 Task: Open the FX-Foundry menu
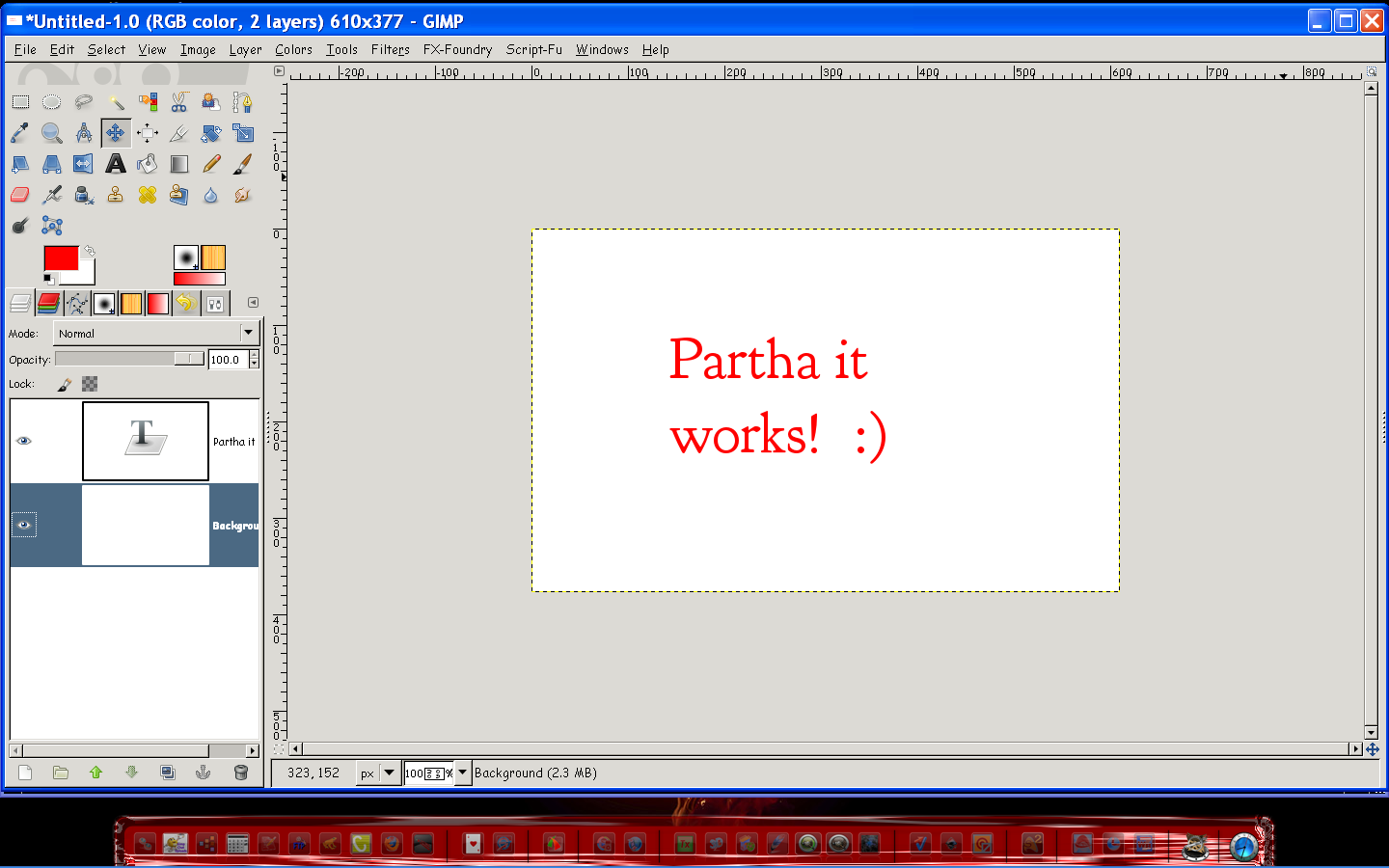point(457,49)
